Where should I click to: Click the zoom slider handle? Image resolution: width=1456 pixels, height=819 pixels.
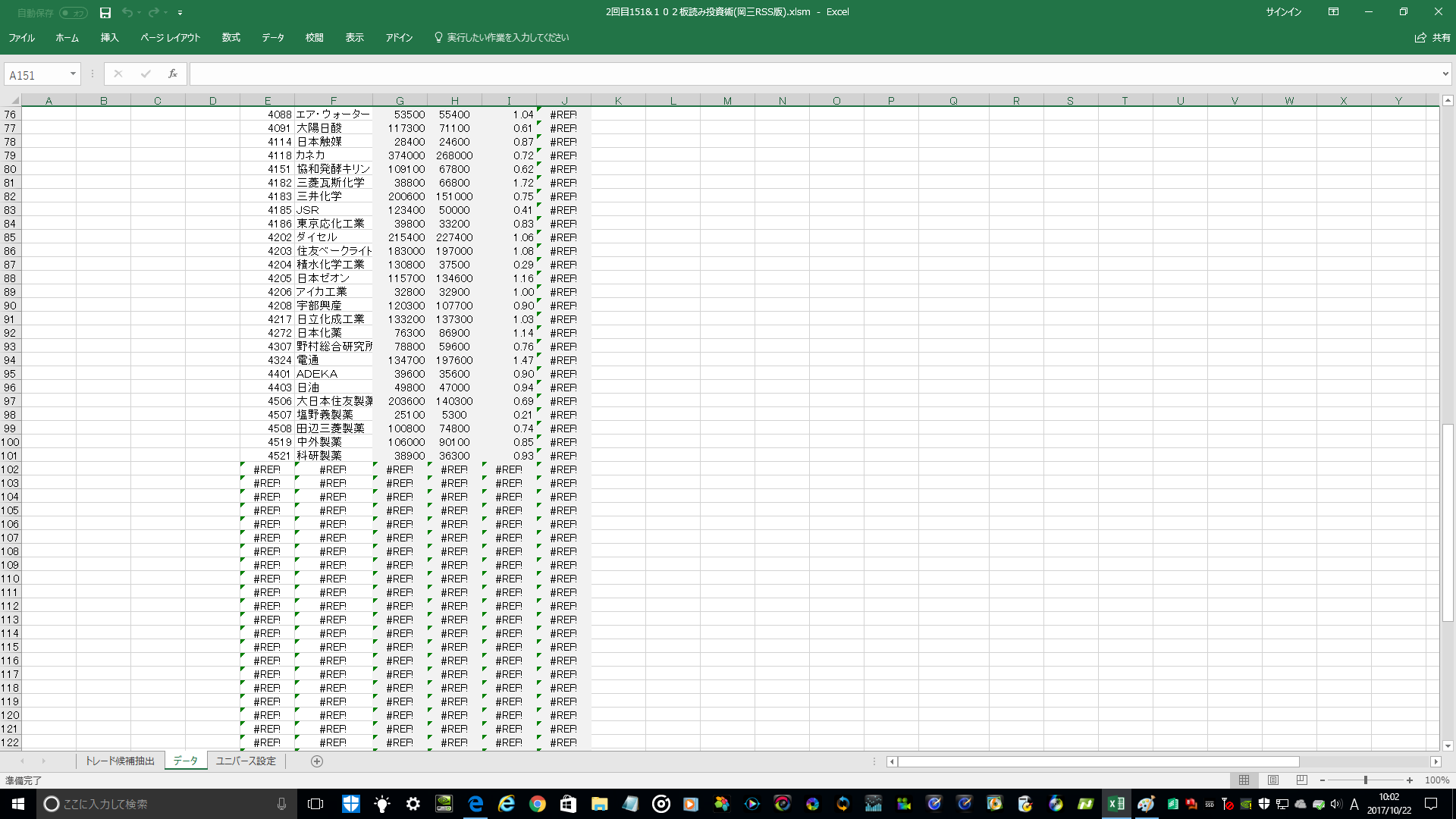[1365, 780]
